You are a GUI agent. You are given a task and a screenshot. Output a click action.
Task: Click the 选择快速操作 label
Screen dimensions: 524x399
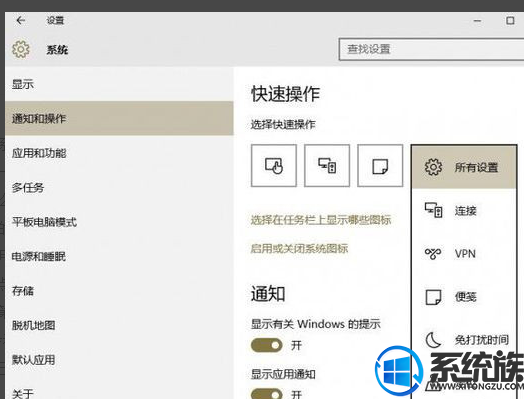(283, 125)
